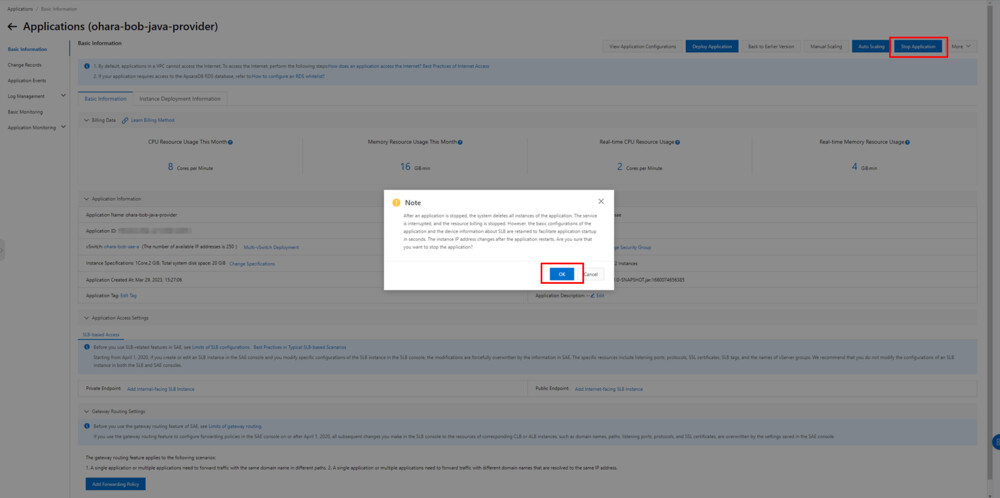Screen dimensions: 1000x498
Task: Open Best Practices of Internet Access link
Action: click(455, 66)
